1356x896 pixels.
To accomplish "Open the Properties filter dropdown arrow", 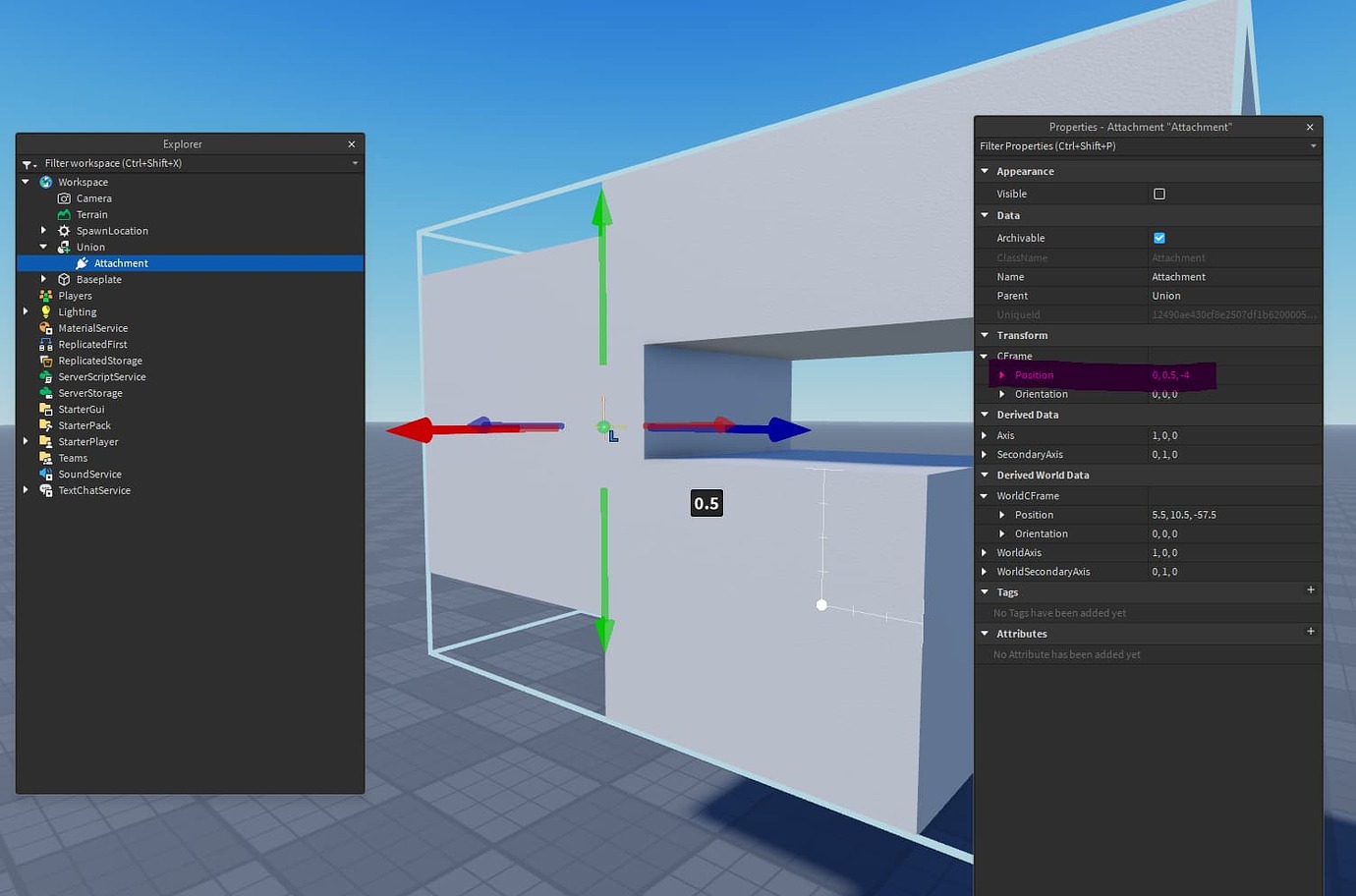I will pyautogui.click(x=1314, y=146).
